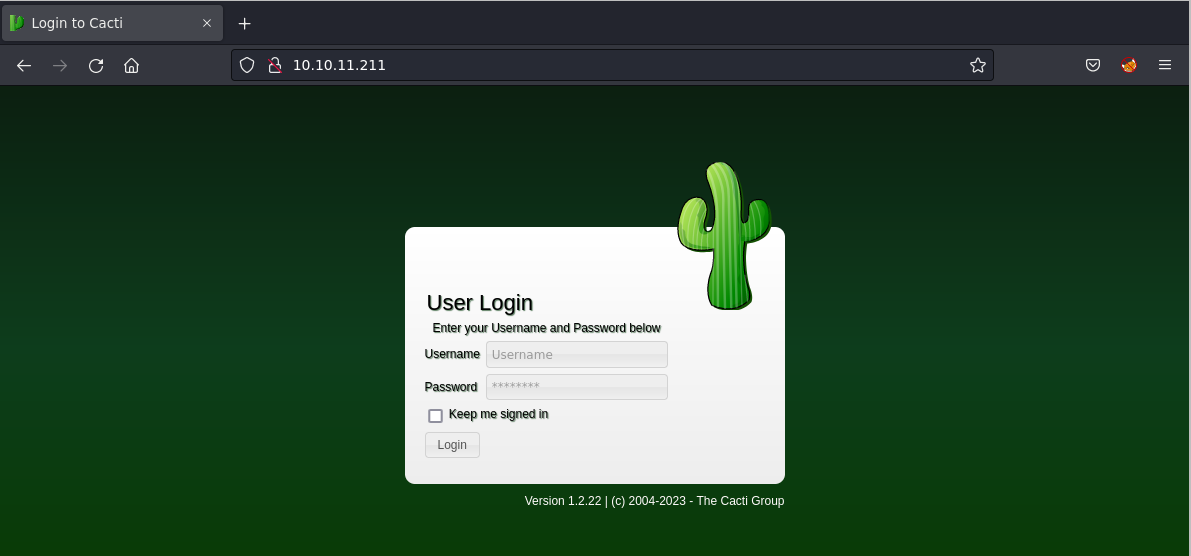Click the Login button

pyautogui.click(x=452, y=445)
